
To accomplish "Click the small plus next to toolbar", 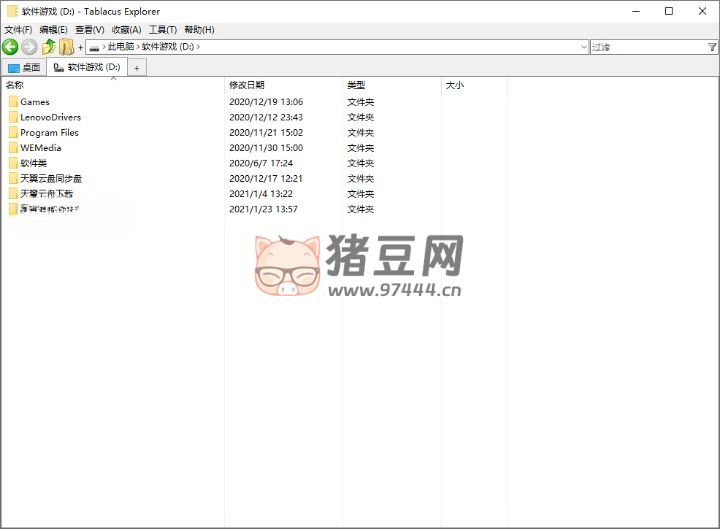I will [80, 48].
